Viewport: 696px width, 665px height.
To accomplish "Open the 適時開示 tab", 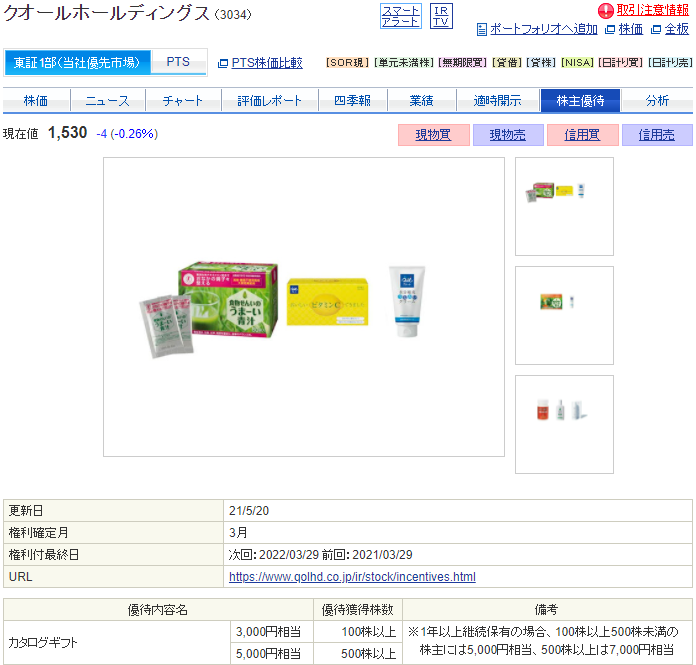I will 498,100.
